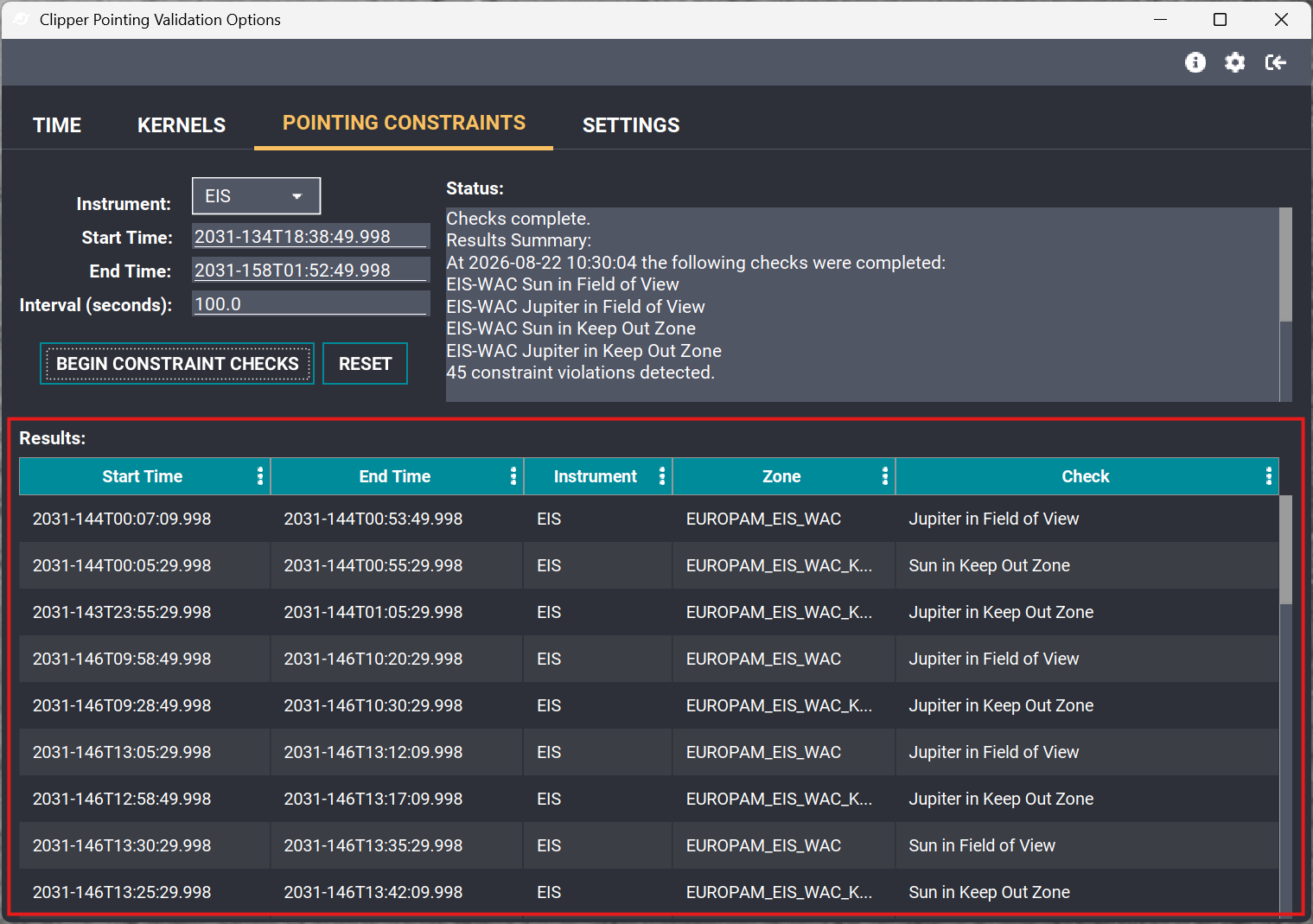Sort by Start Time column header

click(142, 476)
